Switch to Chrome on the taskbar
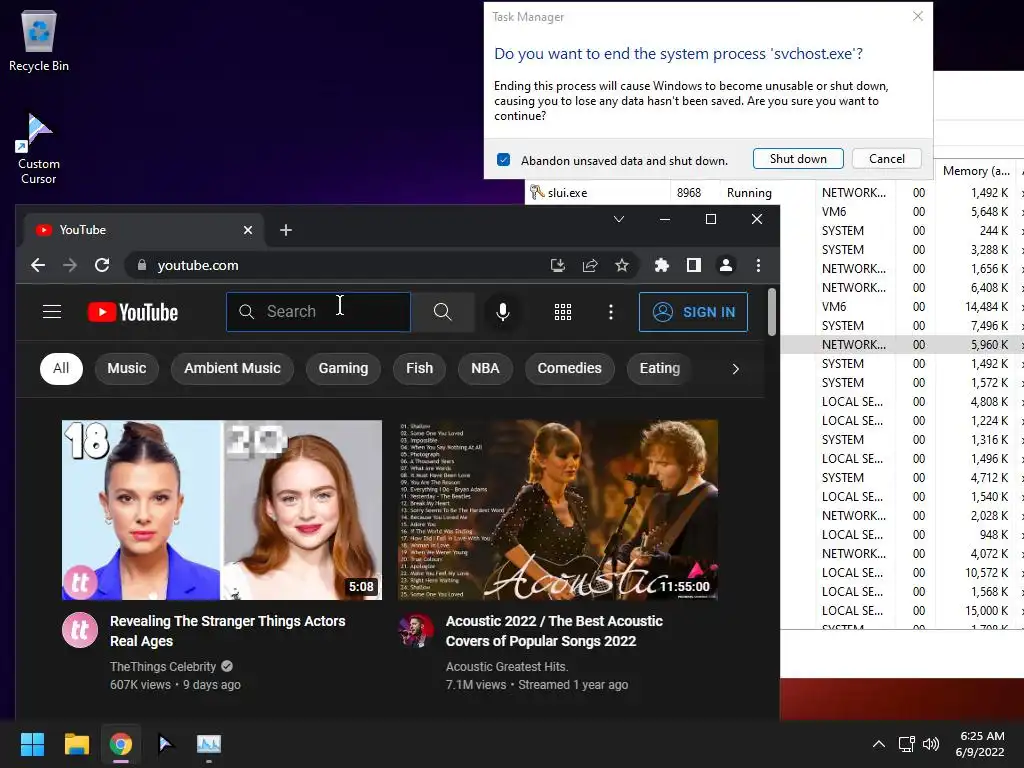 coord(121,744)
